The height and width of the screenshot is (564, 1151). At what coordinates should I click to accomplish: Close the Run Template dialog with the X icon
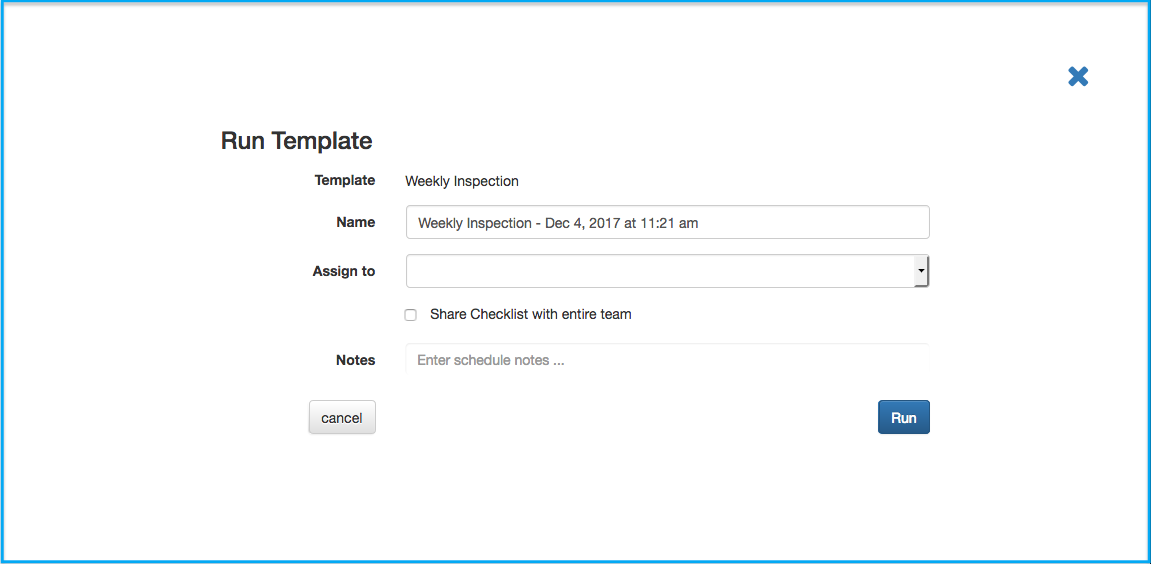(1078, 76)
